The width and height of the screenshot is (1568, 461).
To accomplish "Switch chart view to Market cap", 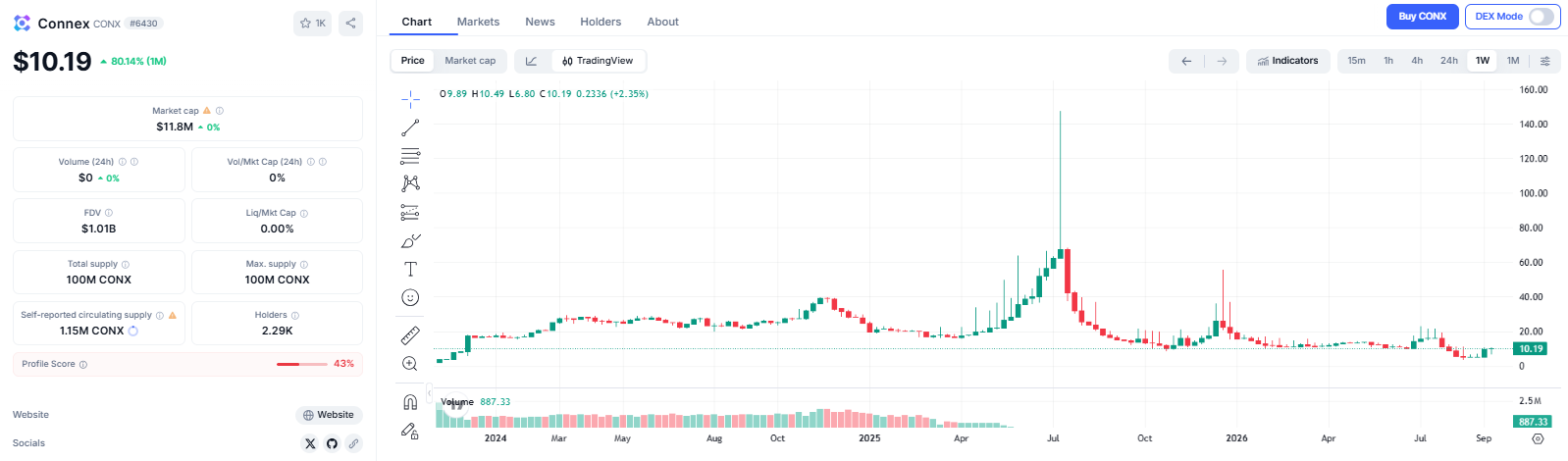I will (470, 61).
